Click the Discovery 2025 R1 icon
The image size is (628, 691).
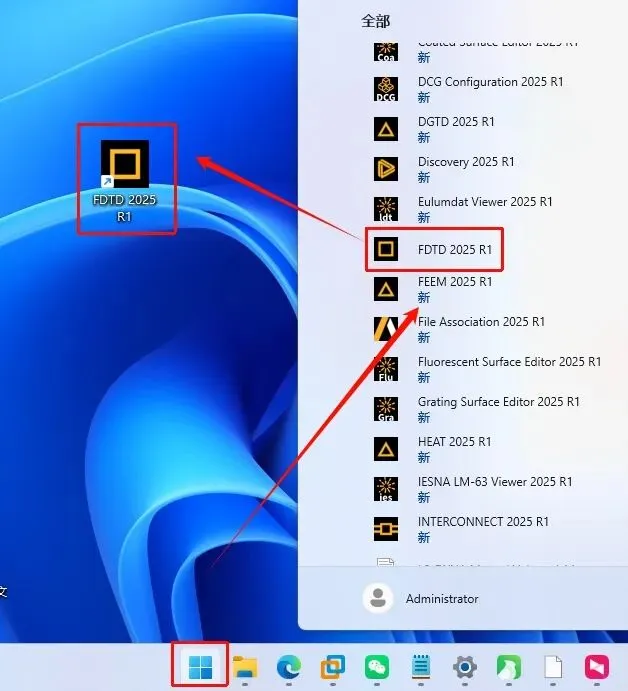coord(386,169)
